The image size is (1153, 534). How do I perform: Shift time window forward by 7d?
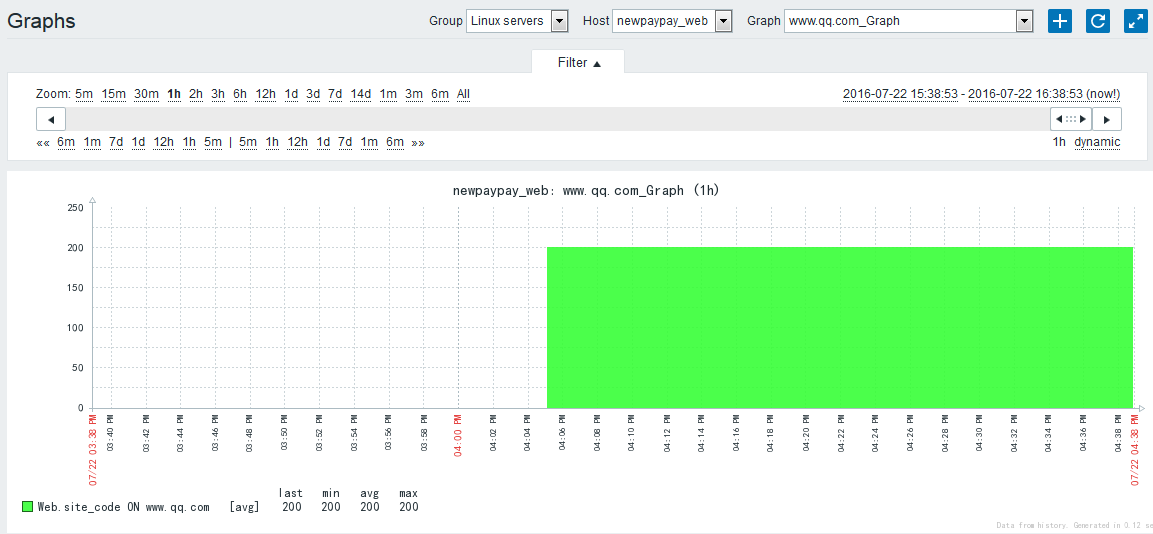click(346, 142)
